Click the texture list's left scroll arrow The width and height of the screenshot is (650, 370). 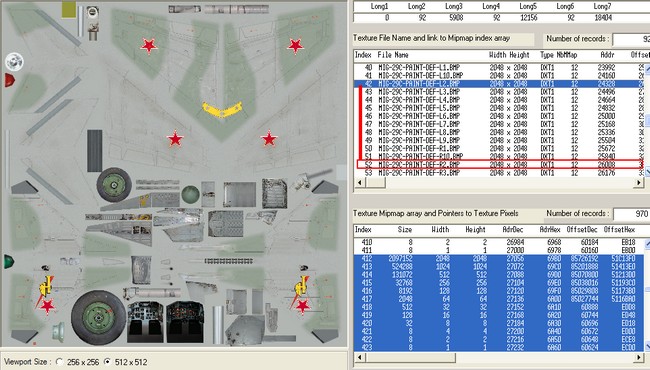tap(359, 182)
